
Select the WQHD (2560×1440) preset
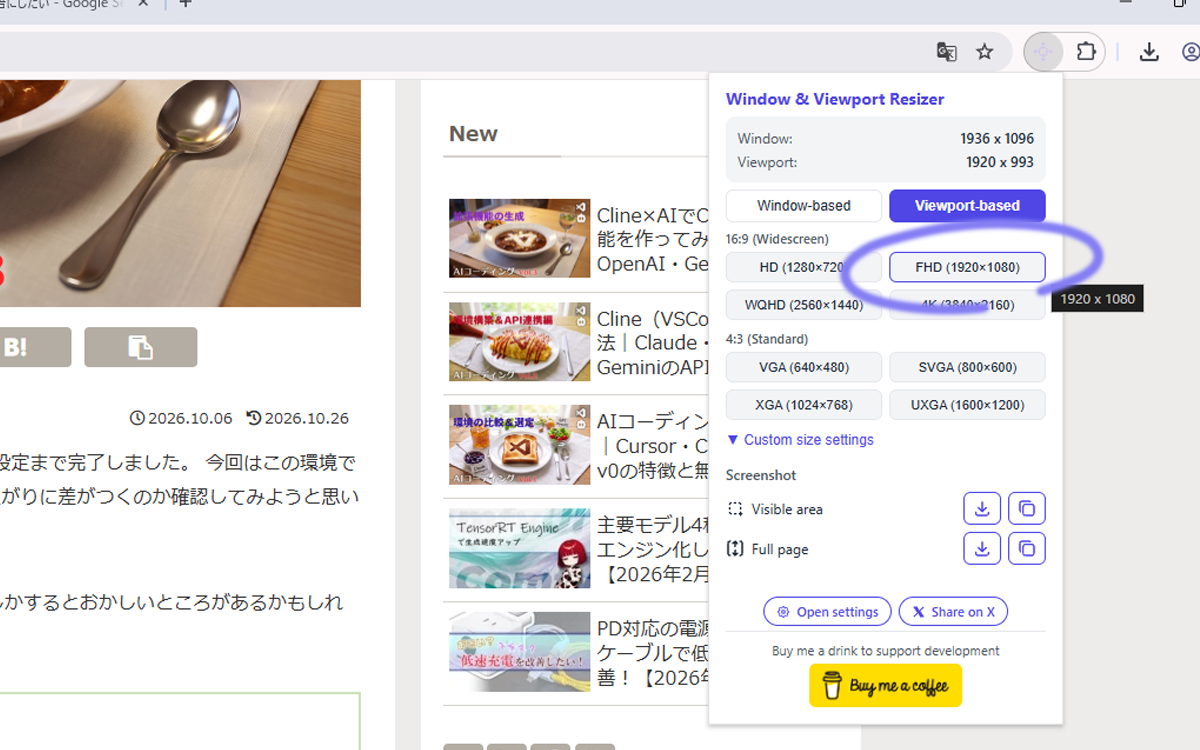804,305
